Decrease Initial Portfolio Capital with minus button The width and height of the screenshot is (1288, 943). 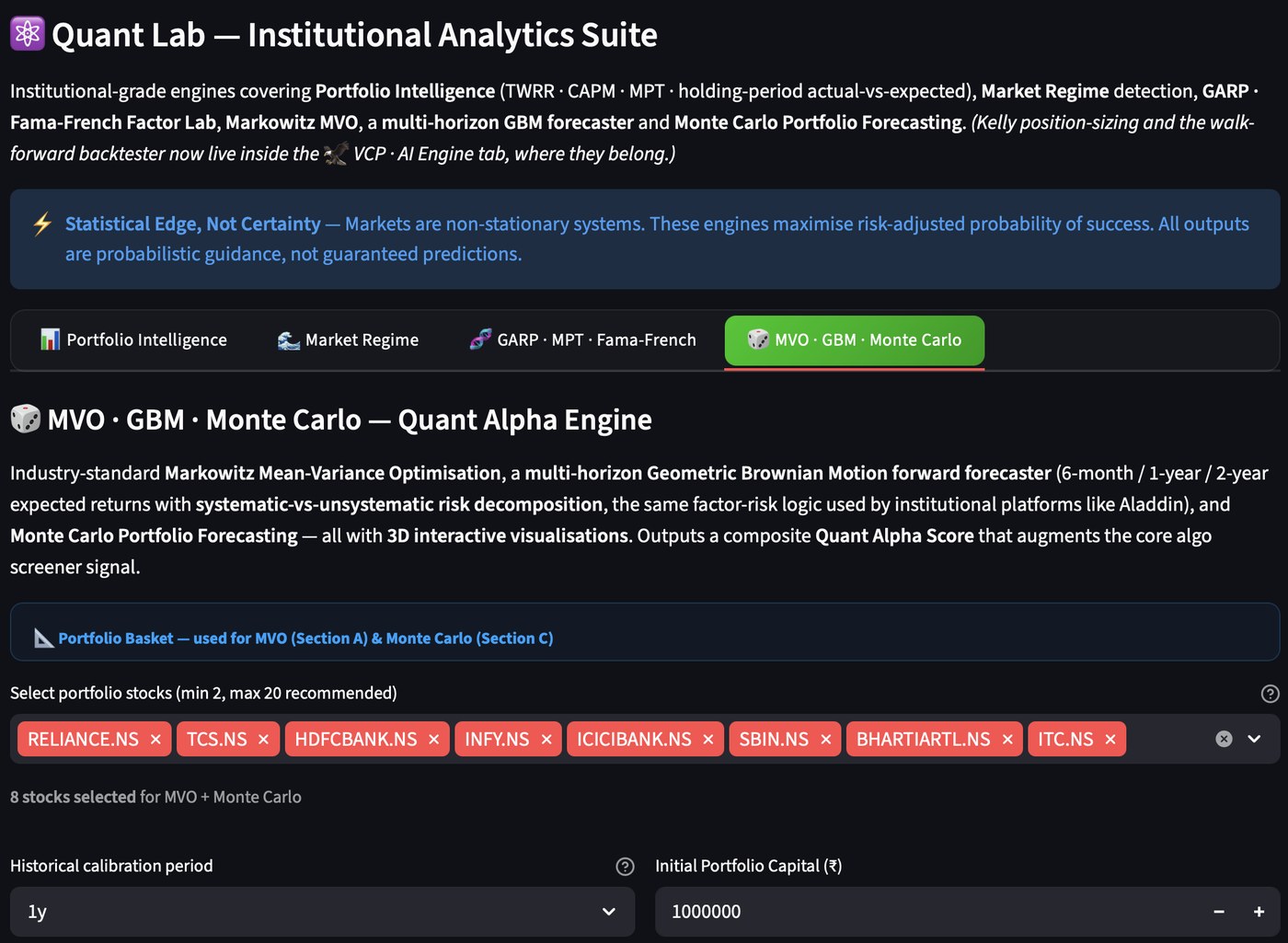[1219, 912]
